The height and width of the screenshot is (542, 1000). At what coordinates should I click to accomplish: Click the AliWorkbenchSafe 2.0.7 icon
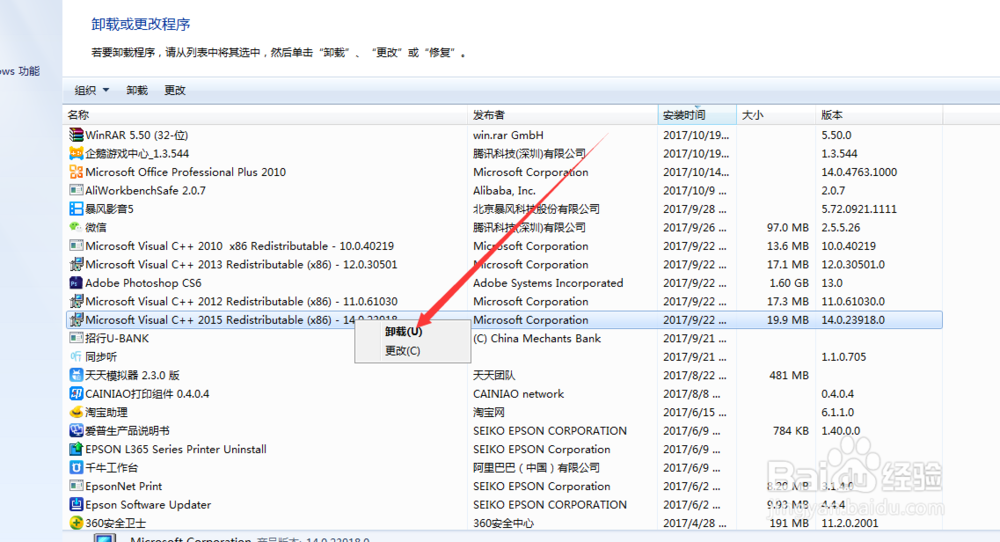tap(76, 190)
